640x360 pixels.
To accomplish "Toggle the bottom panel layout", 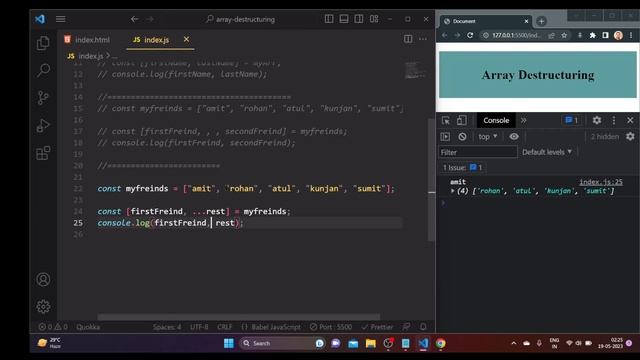I will point(344,19).
